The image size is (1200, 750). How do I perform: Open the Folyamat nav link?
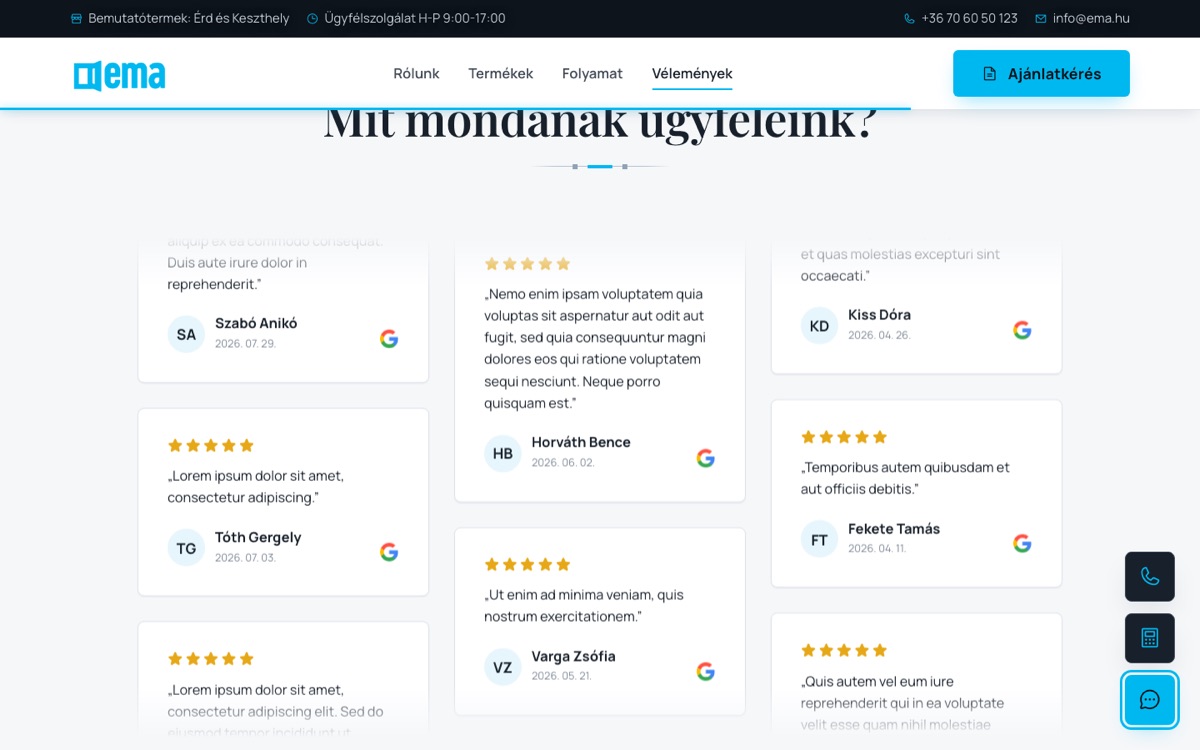coord(592,73)
